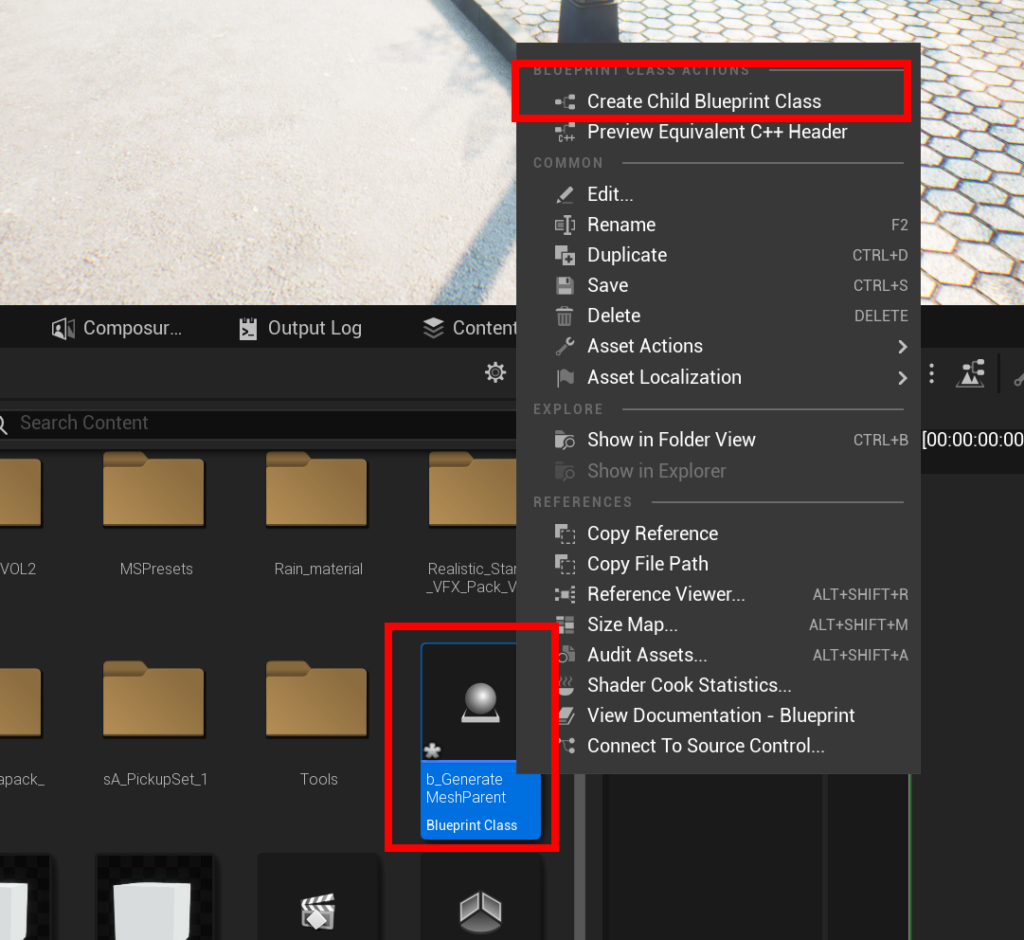Select the sA_PickupSet_1 folder
The height and width of the screenshot is (940, 1024).
(x=155, y=725)
